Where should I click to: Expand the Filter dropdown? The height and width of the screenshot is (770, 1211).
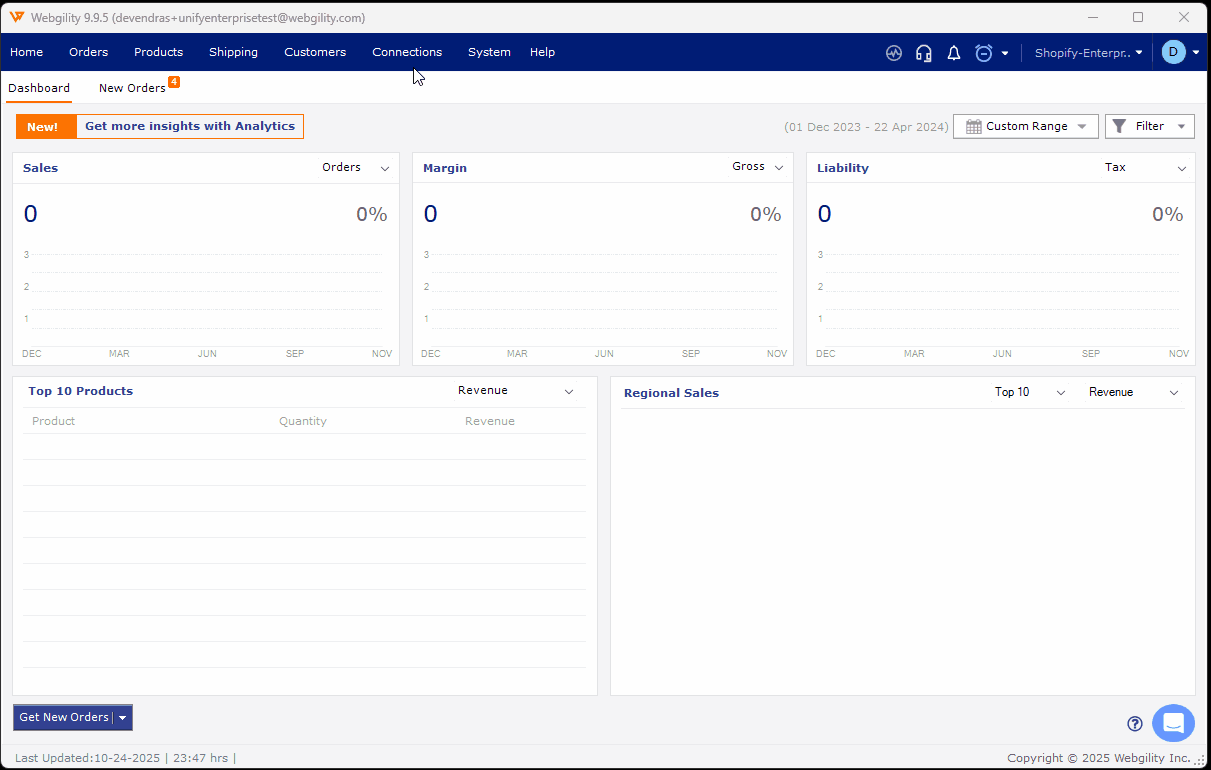click(x=1150, y=126)
